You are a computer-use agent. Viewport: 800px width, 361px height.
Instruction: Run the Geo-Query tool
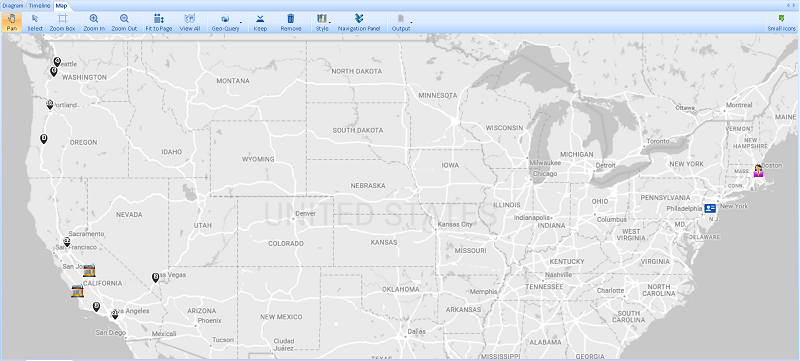pos(225,22)
